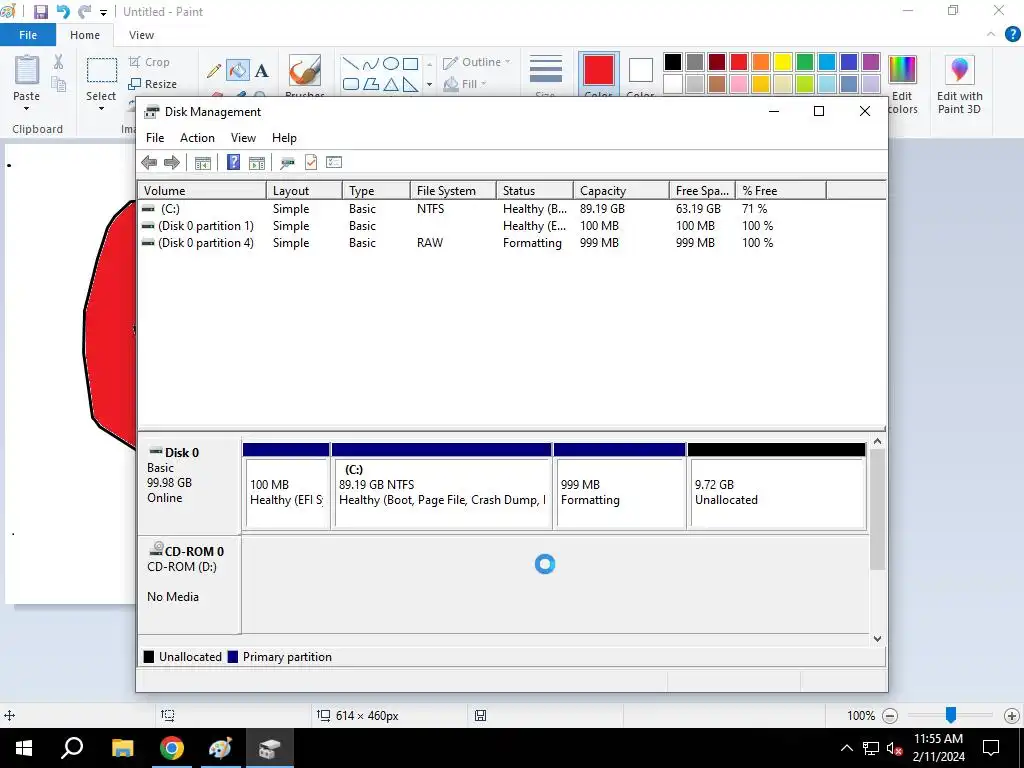
Task: Open Help question-mark icon in Disk Management toolbar
Action: click(233, 163)
